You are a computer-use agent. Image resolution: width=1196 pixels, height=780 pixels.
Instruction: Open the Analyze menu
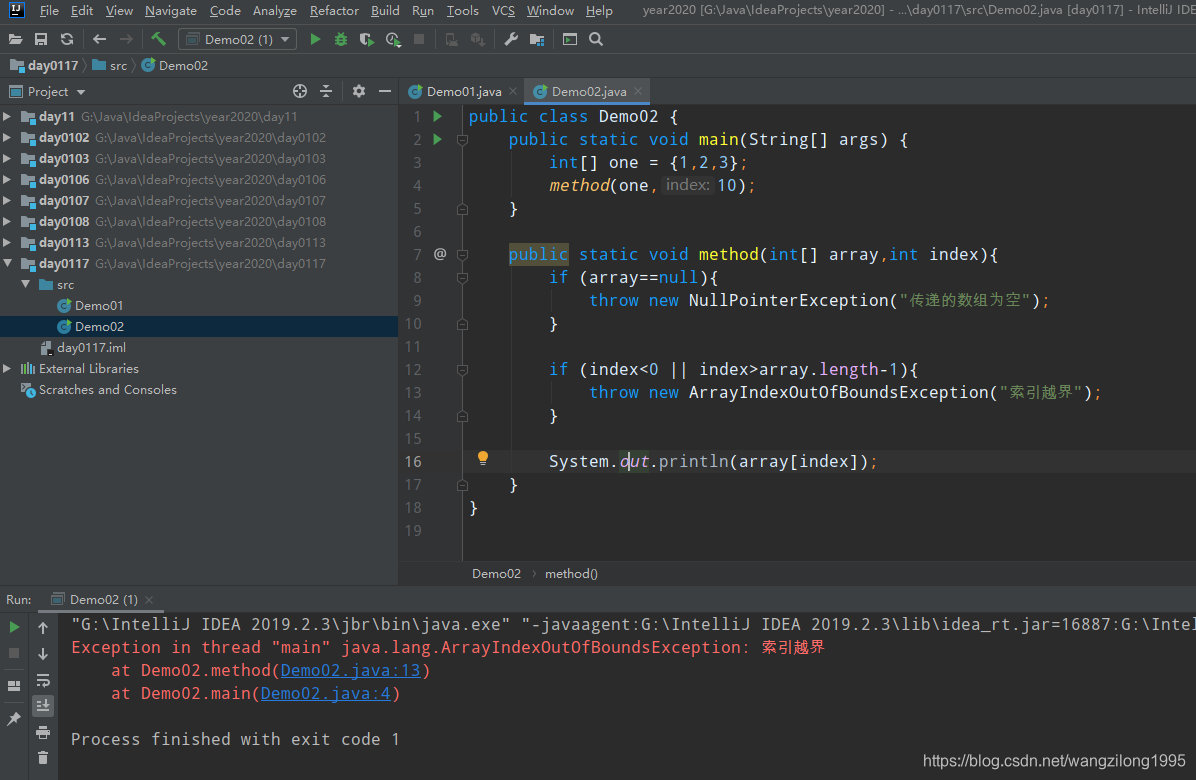tap(275, 11)
